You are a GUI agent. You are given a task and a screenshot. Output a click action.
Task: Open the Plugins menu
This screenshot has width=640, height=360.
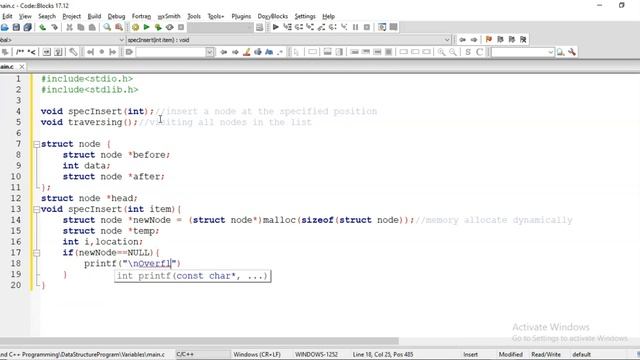pyautogui.click(x=241, y=16)
